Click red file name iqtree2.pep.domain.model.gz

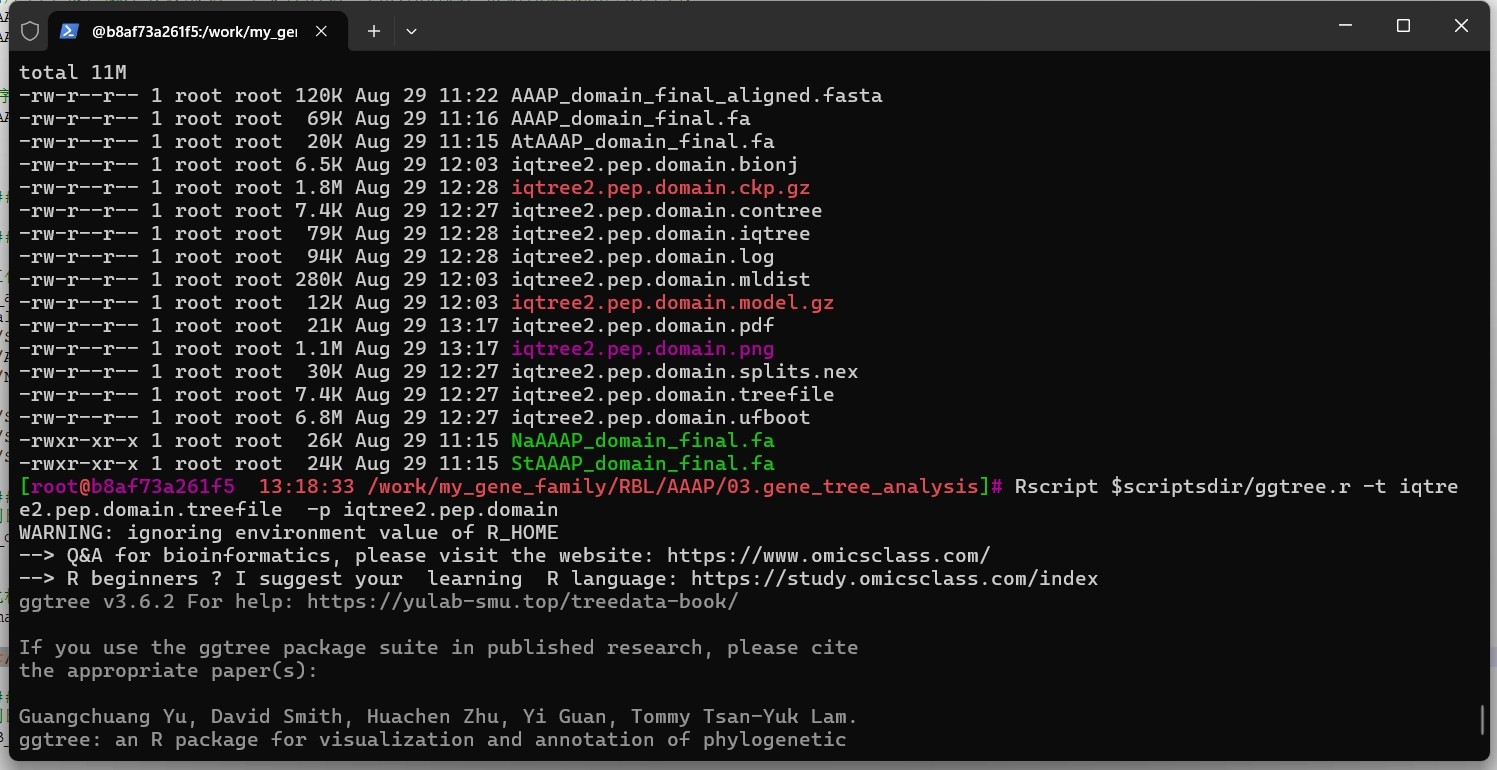tap(672, 303)
